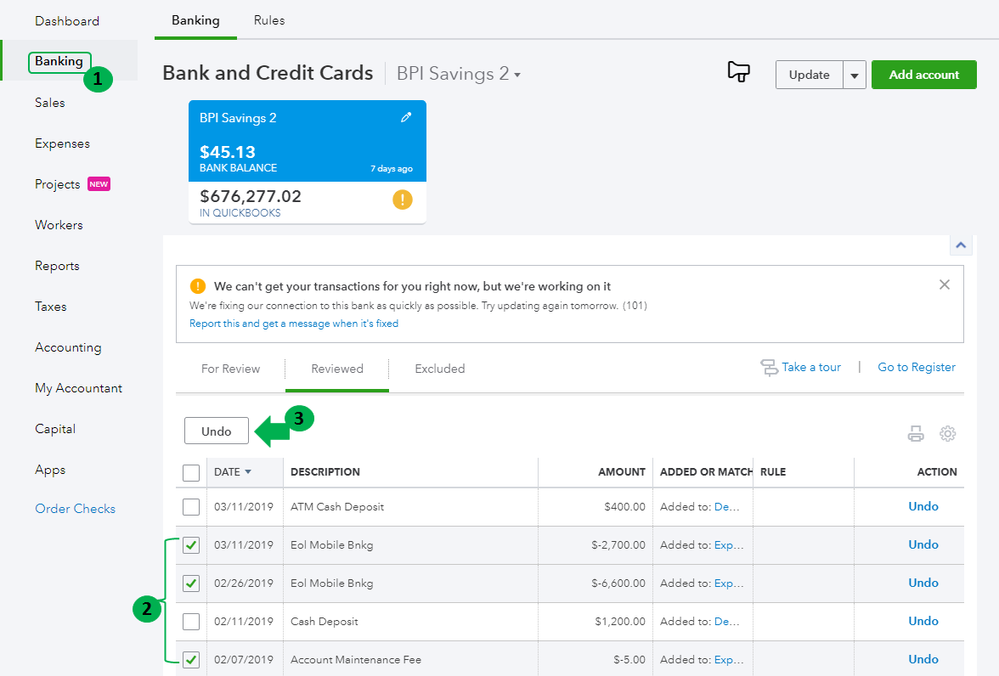This screenshot has width=999, height=676.
Task: Dismiss the connection warning banner
Action: pos(944,285)
